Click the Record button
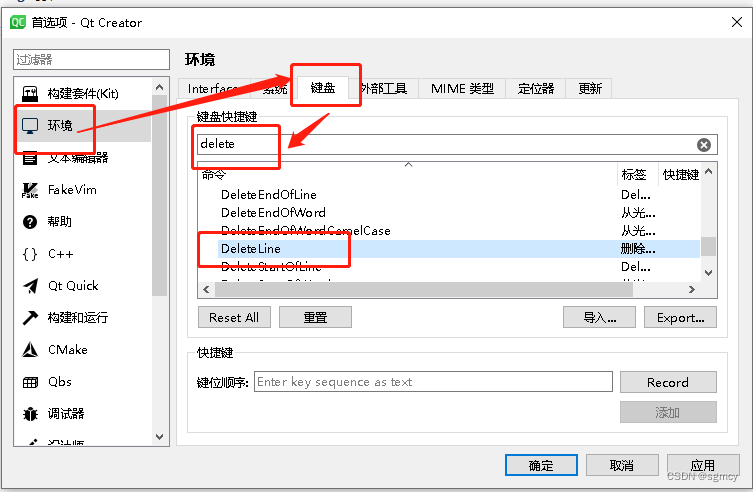This screenshot has height=492, width=753. (x=668, y=382)
